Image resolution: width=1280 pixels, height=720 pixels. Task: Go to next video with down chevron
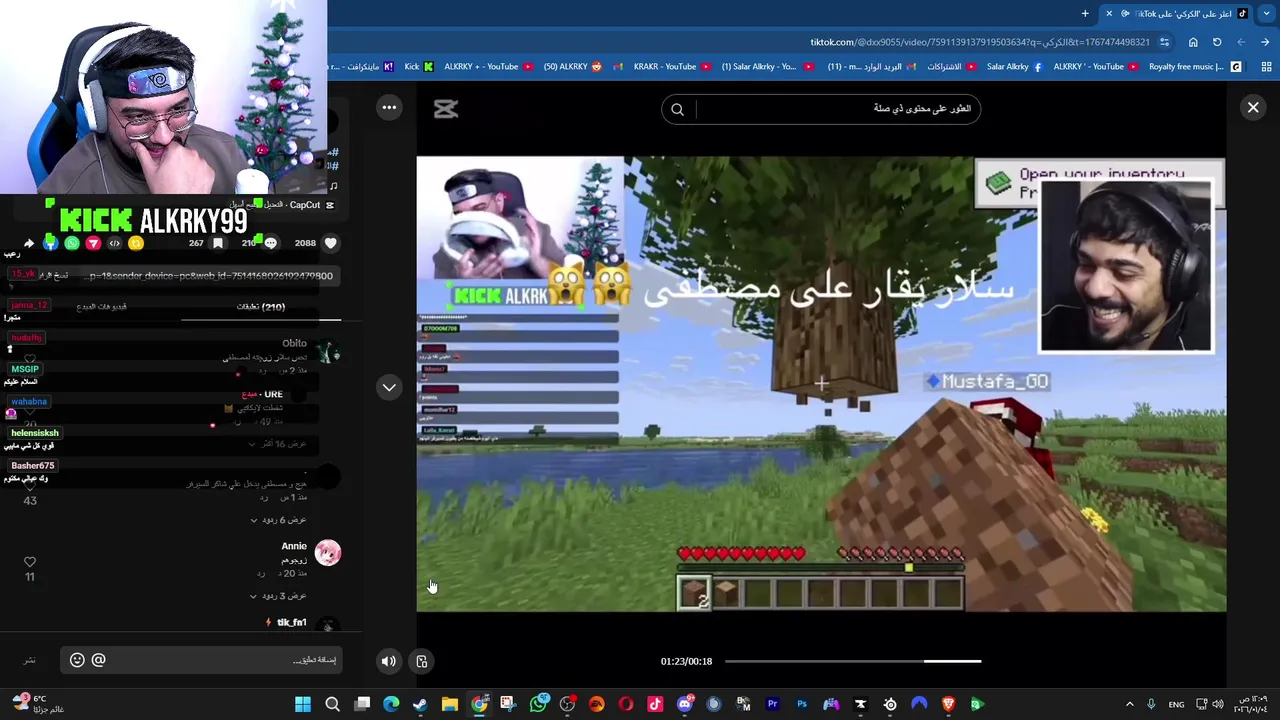coord(389,387)
